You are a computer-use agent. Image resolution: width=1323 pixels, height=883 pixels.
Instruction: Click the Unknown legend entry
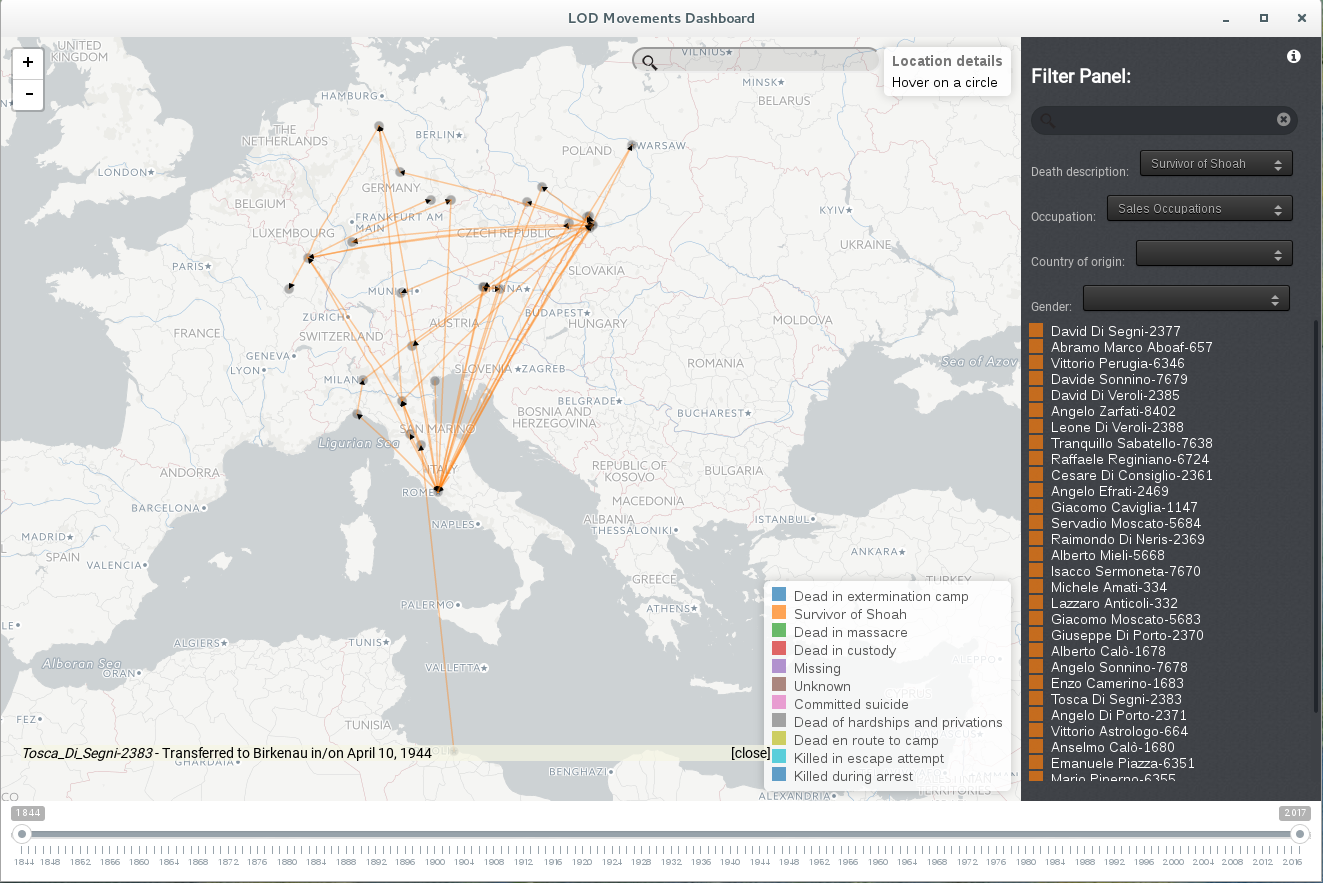tap(822, 686)
